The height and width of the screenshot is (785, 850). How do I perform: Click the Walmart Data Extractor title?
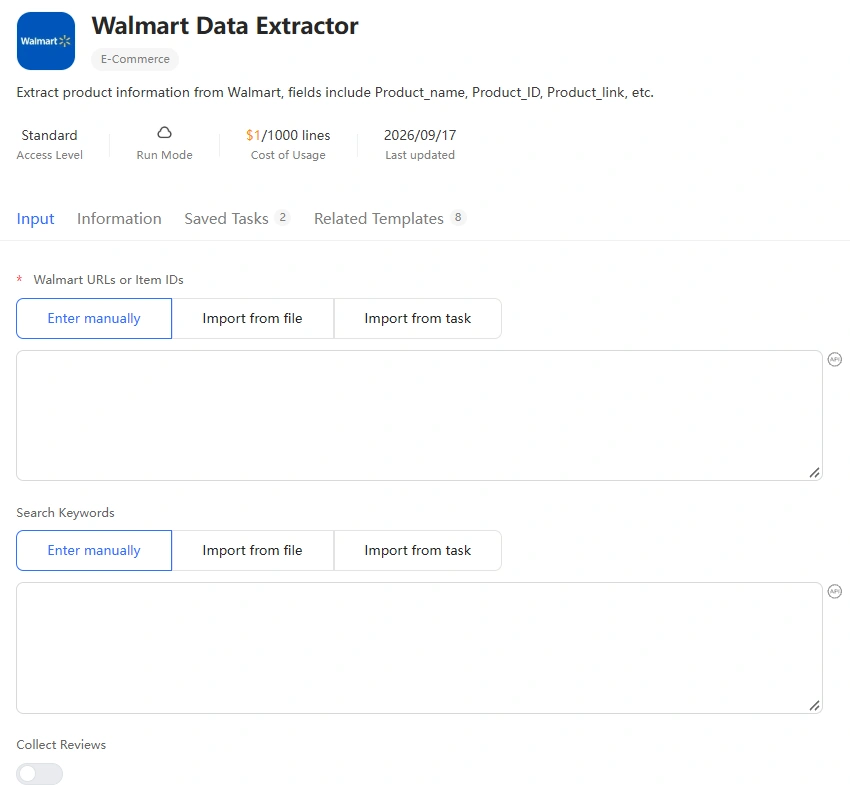(x=225, y=25)
